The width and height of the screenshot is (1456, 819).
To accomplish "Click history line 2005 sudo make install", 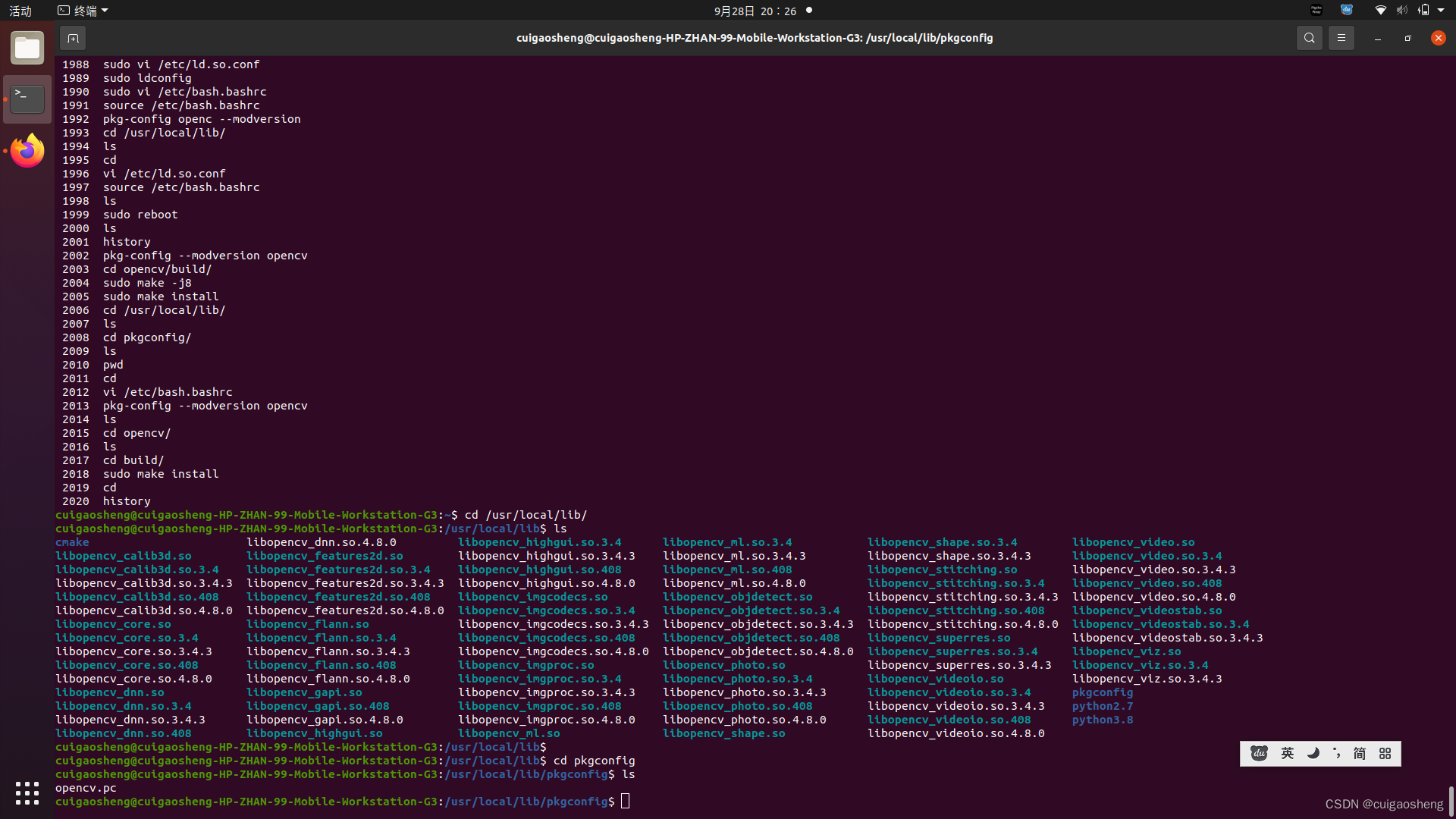I will pyautogui.click(x=140, y=297).
